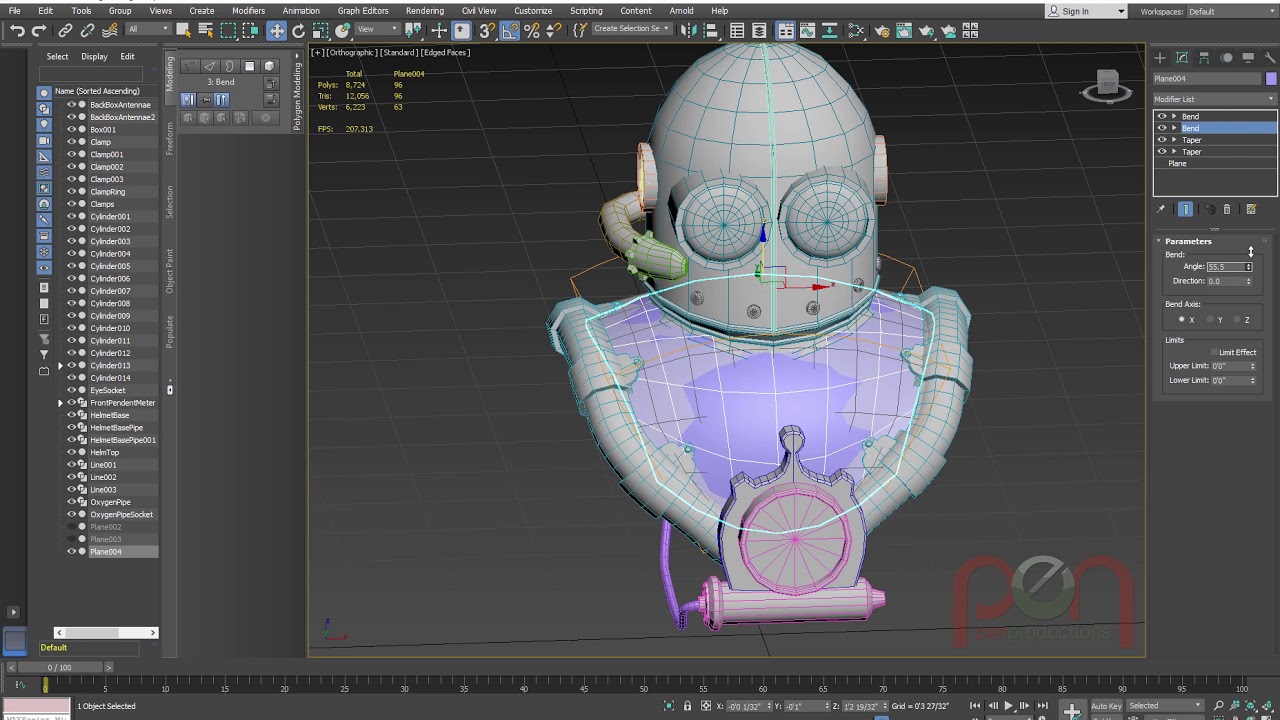The height and width of the screenshot is (720, 1280).
Task: Switch to the Create panel plus icon
Action: click(1160, 58)
